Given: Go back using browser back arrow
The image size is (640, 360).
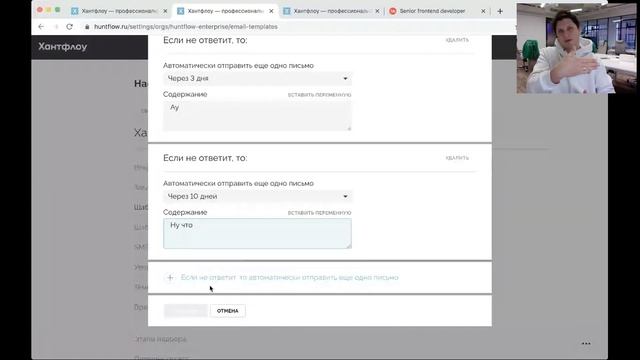Looking at the screenshot, I should pos(41,27).
